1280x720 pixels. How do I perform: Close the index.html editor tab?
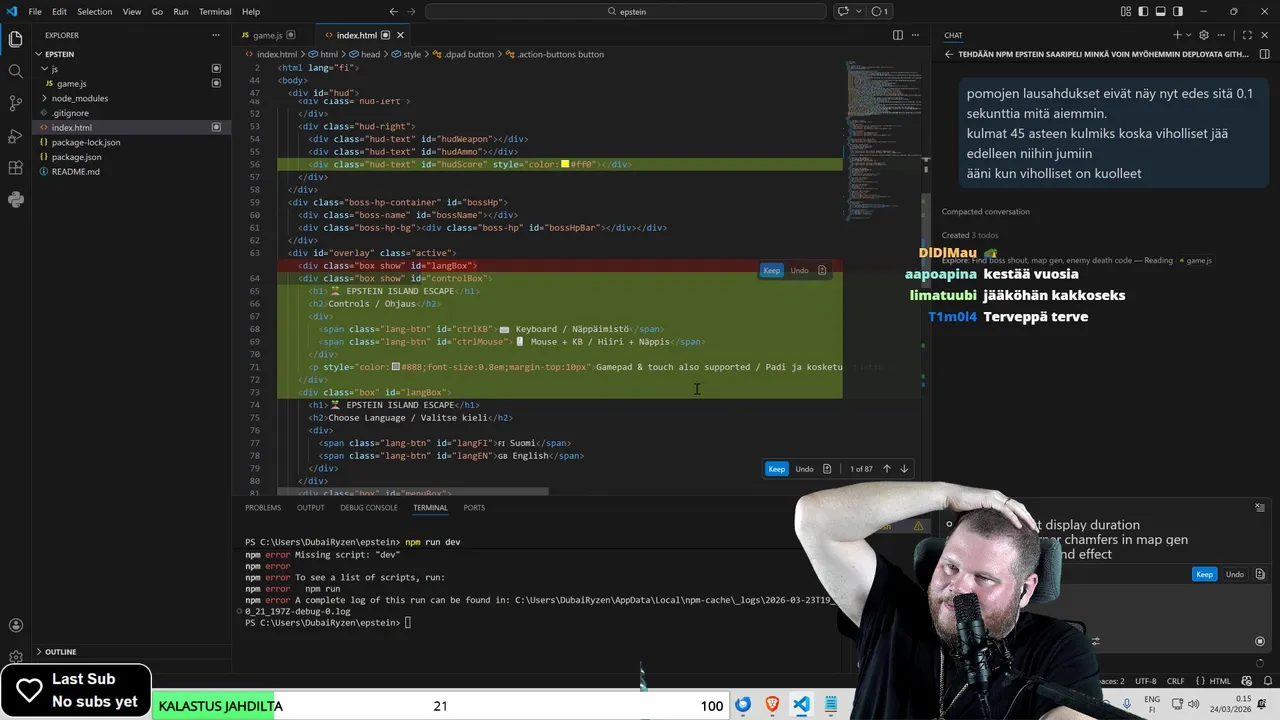[x=400, y=35]
